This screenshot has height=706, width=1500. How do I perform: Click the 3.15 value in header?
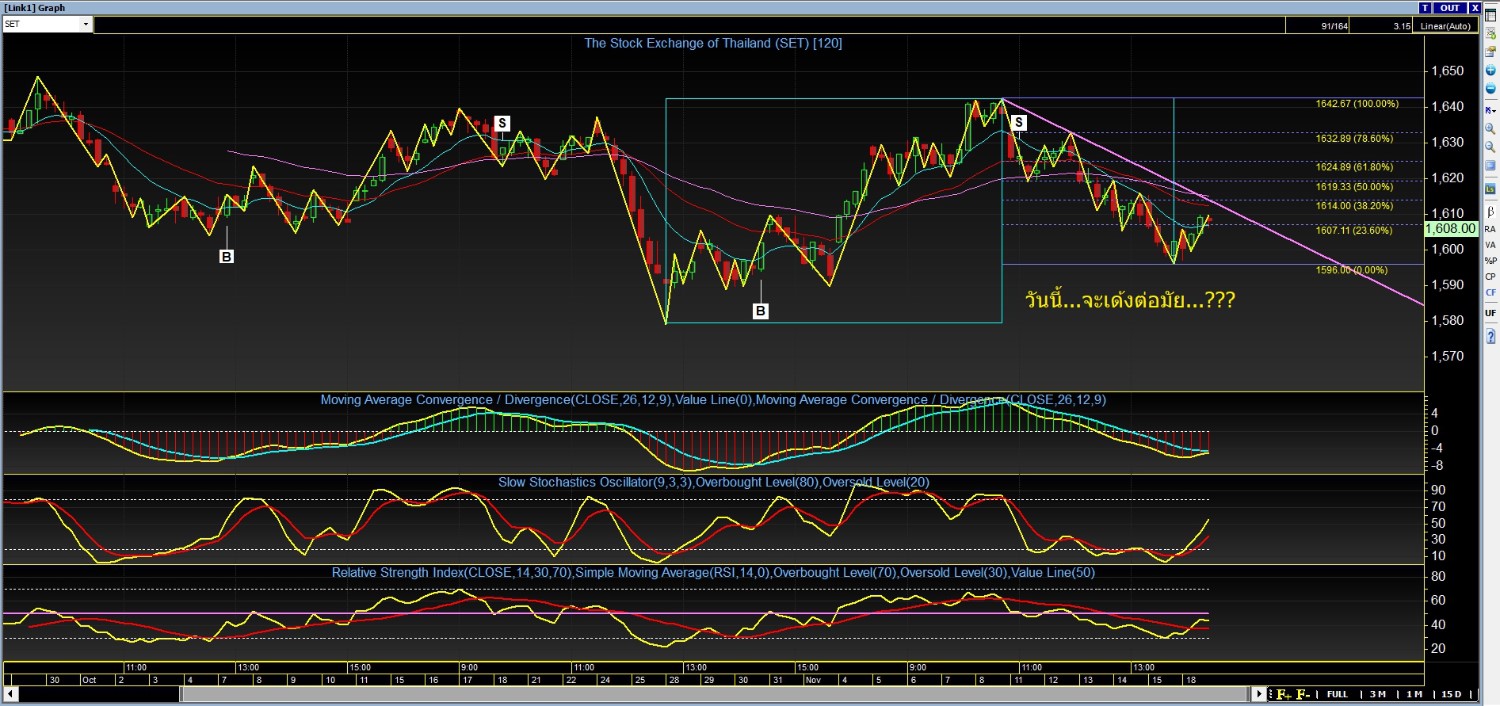(1403, 26)
